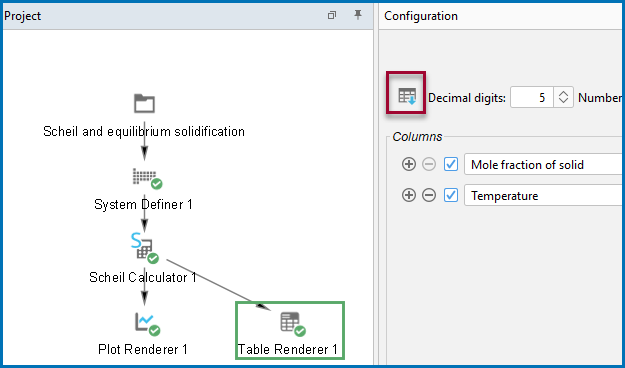The image size is (625, 368).
Task: Open the Temperature quantity dropdown
Action: 544,195
